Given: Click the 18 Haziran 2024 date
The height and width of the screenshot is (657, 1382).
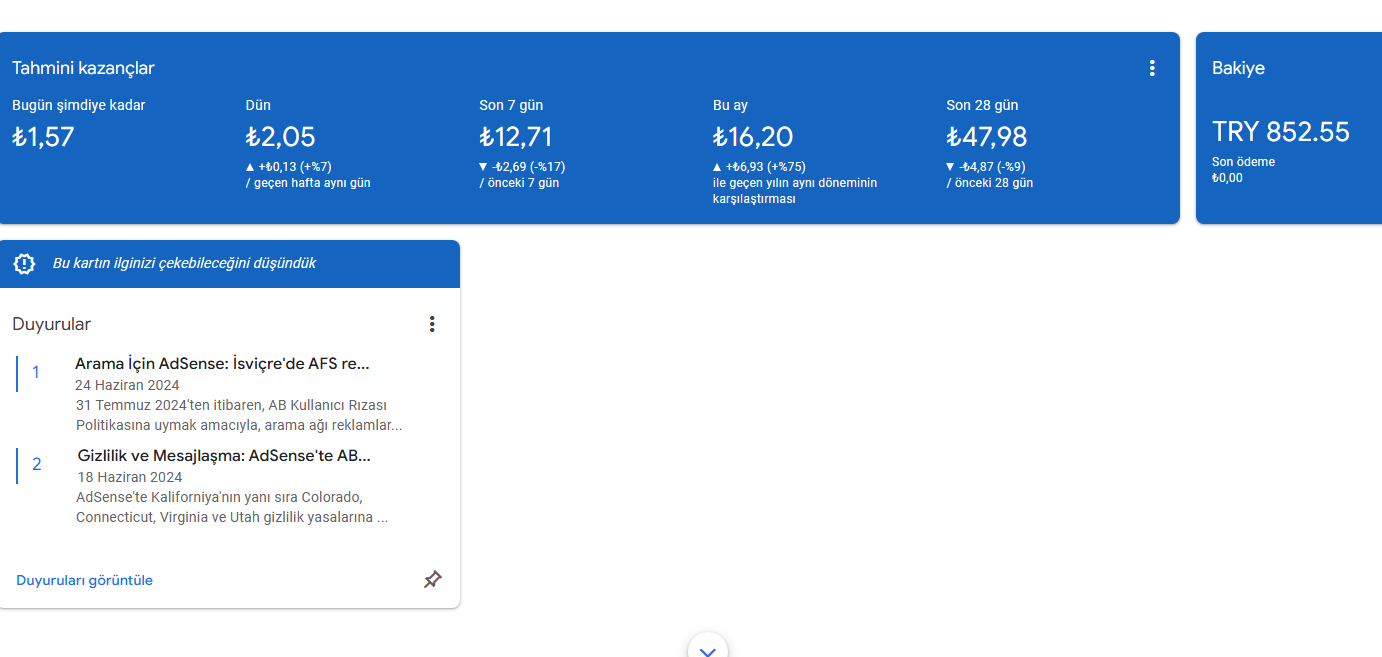Looking at the screenshot, I should pyautogui.click(x=130, y=477).
